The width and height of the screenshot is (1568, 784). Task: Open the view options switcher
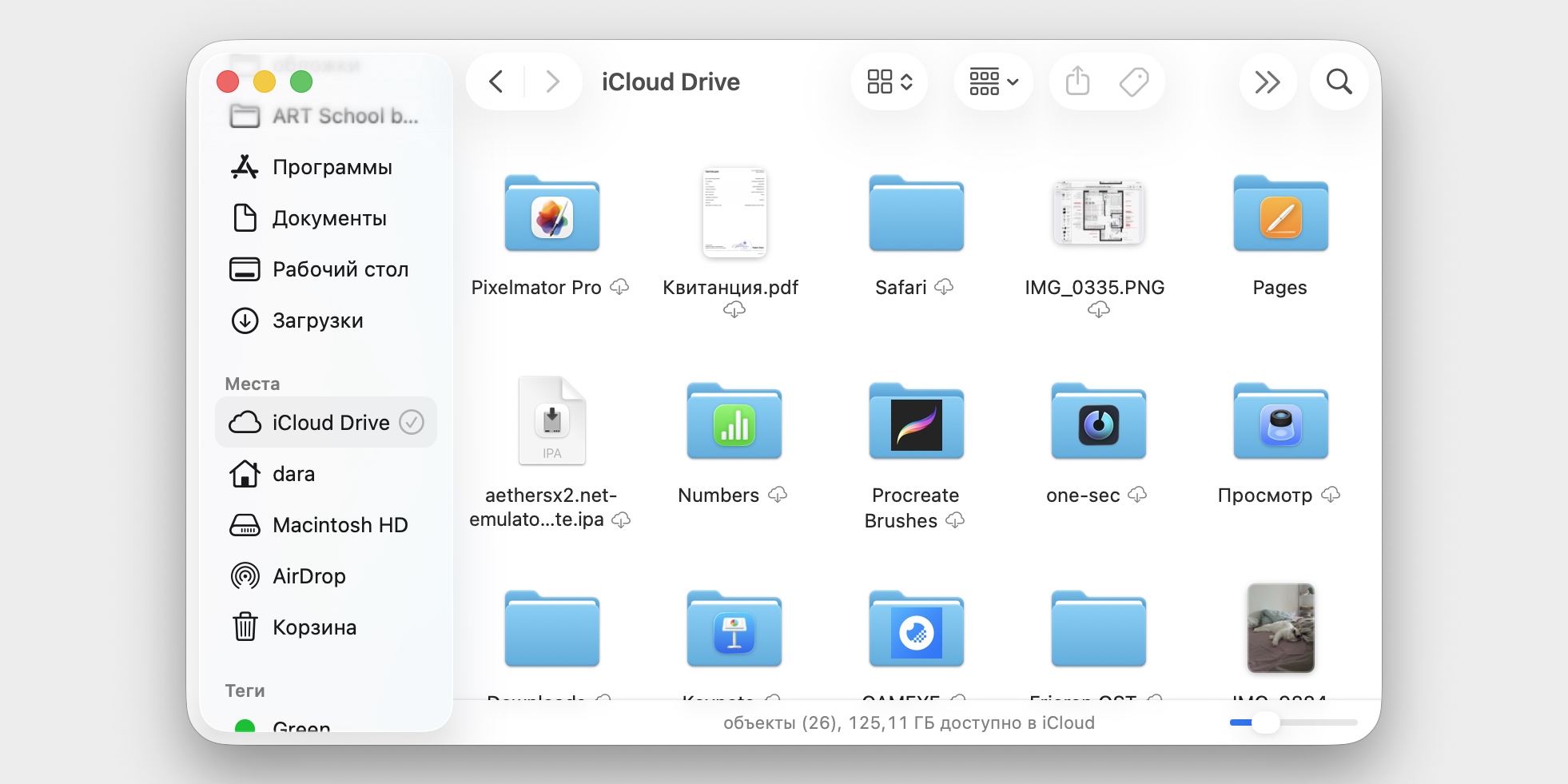(889, 81)
